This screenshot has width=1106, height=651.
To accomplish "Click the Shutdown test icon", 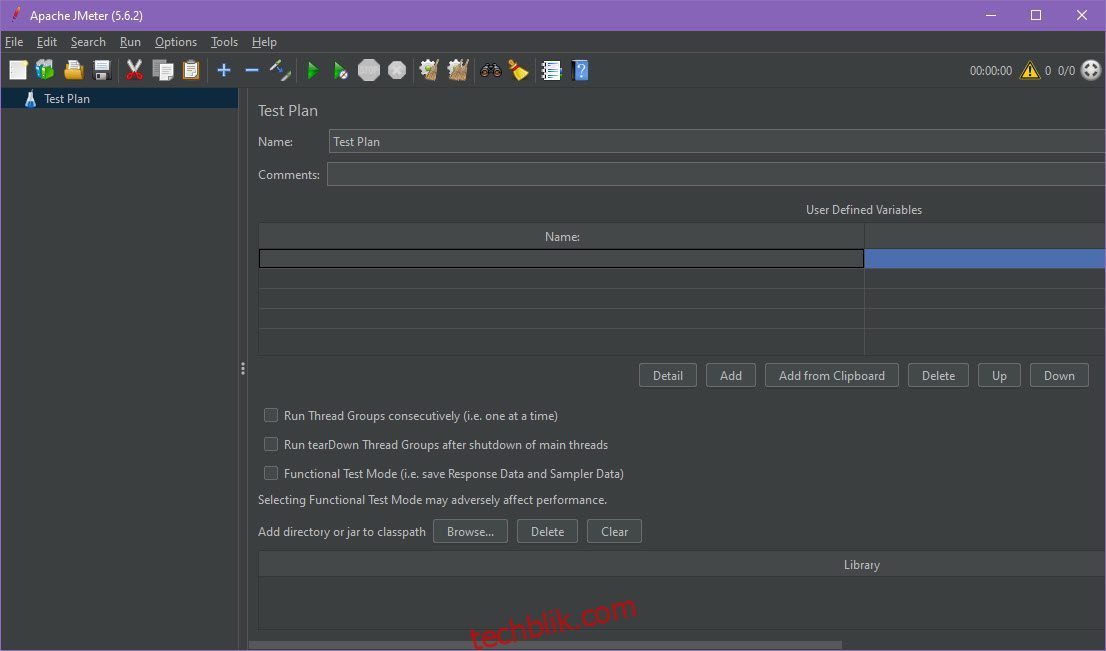I will (x=397, y=70).
